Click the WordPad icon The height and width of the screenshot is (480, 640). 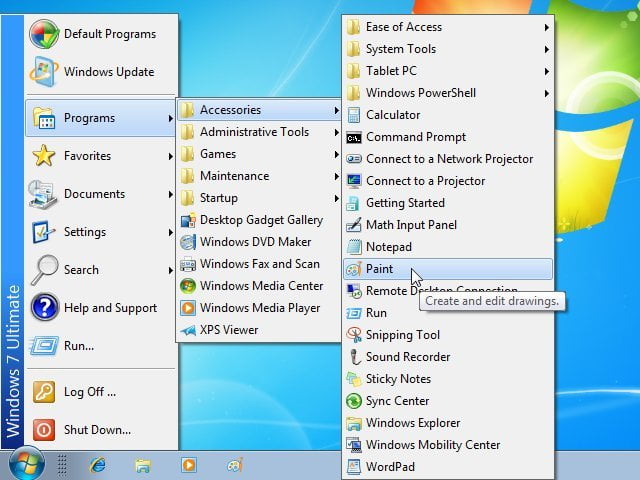(354, 467)
